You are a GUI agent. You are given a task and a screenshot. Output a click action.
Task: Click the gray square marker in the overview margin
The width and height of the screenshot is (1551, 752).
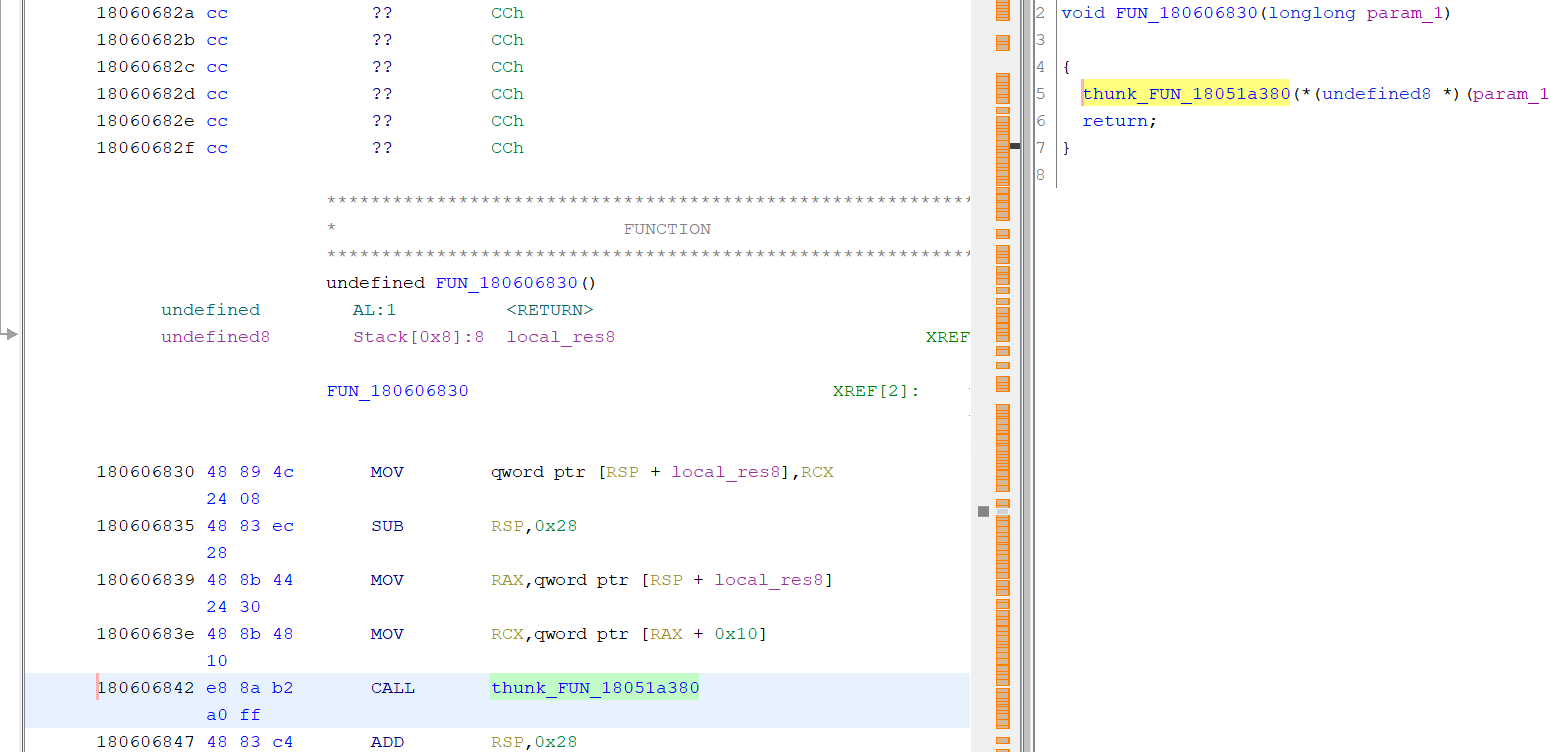pos(983,511)
